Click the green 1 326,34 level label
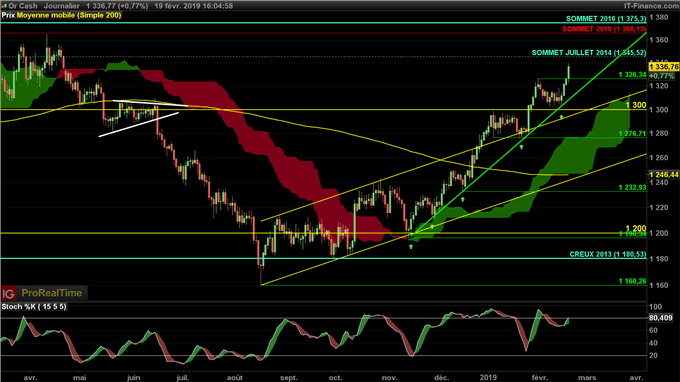This screenshot has width=680, height=382. (x=632, y=75)
